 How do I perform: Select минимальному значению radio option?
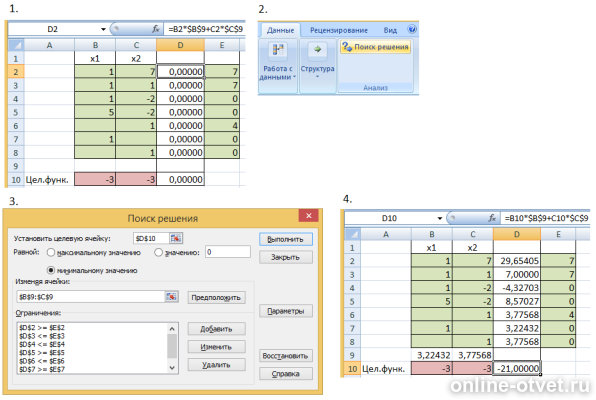pos(51,270)
